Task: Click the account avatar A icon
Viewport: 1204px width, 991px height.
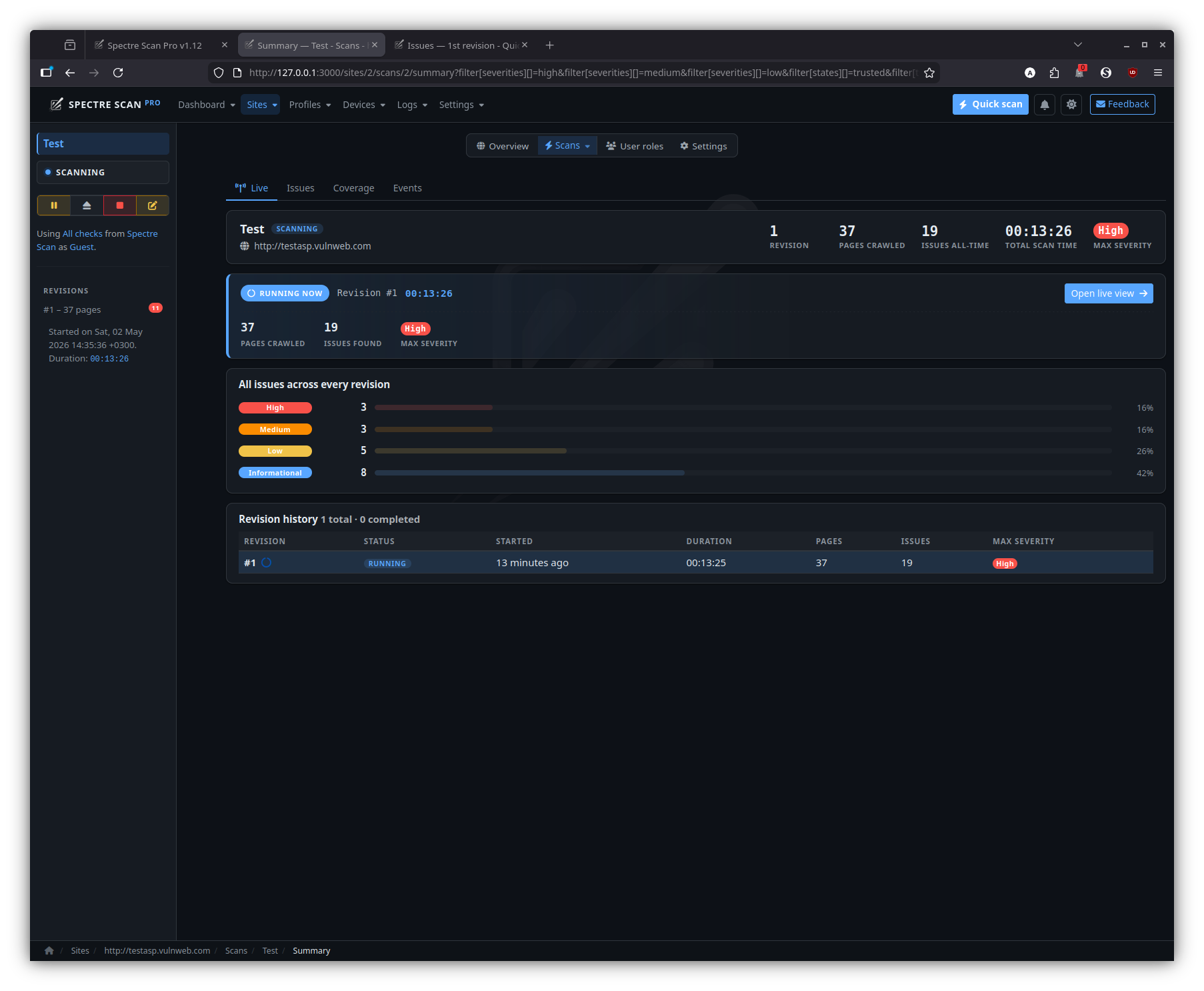Action: [1030, 73]
